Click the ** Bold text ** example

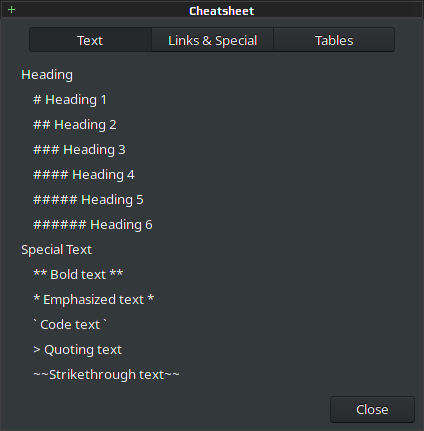pyautogui.click(x=78, y=275)
